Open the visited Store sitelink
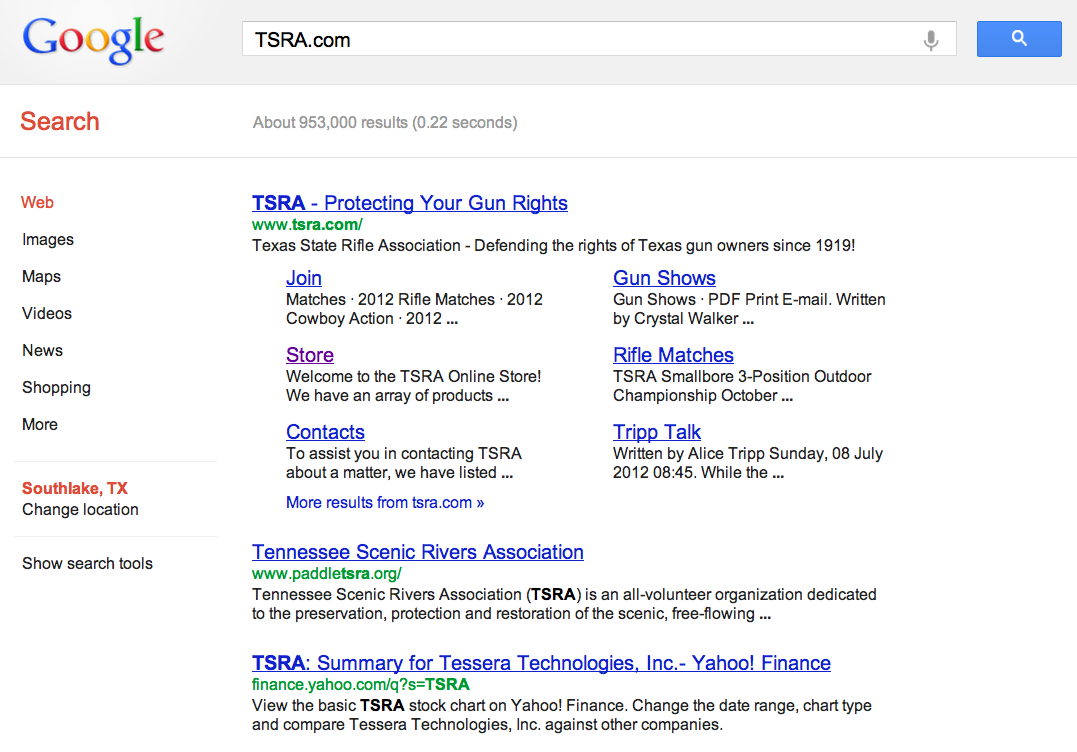This screenshot has height=752, width=1077. (309, 356)
